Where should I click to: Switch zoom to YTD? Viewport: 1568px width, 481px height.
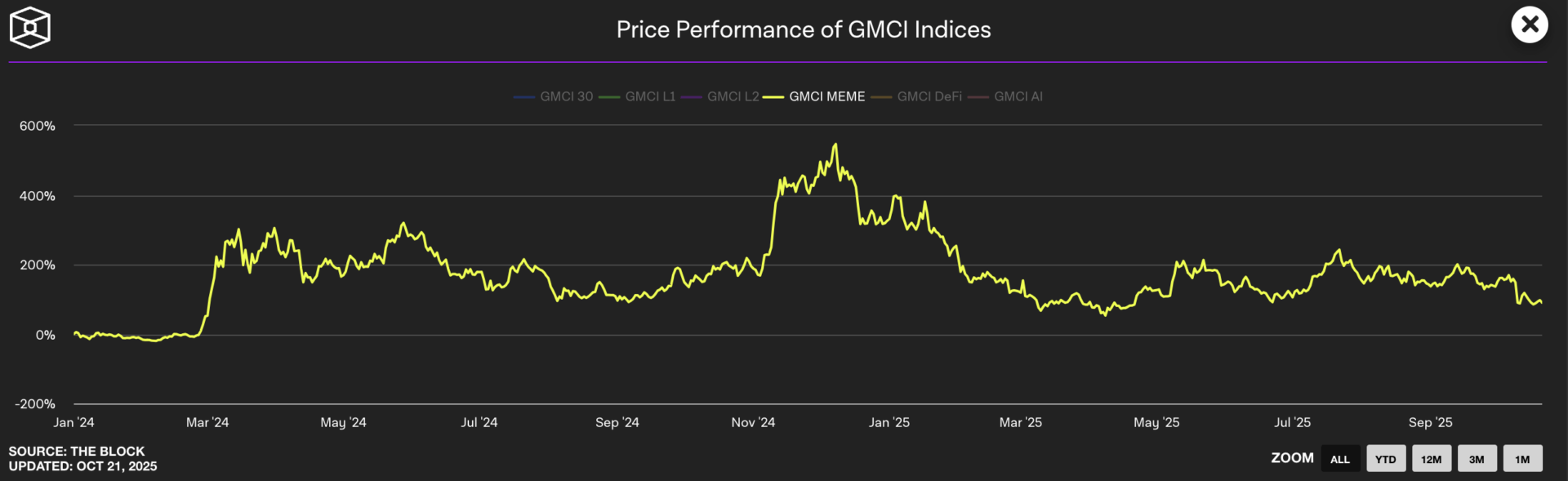[x=1385, y=459]
